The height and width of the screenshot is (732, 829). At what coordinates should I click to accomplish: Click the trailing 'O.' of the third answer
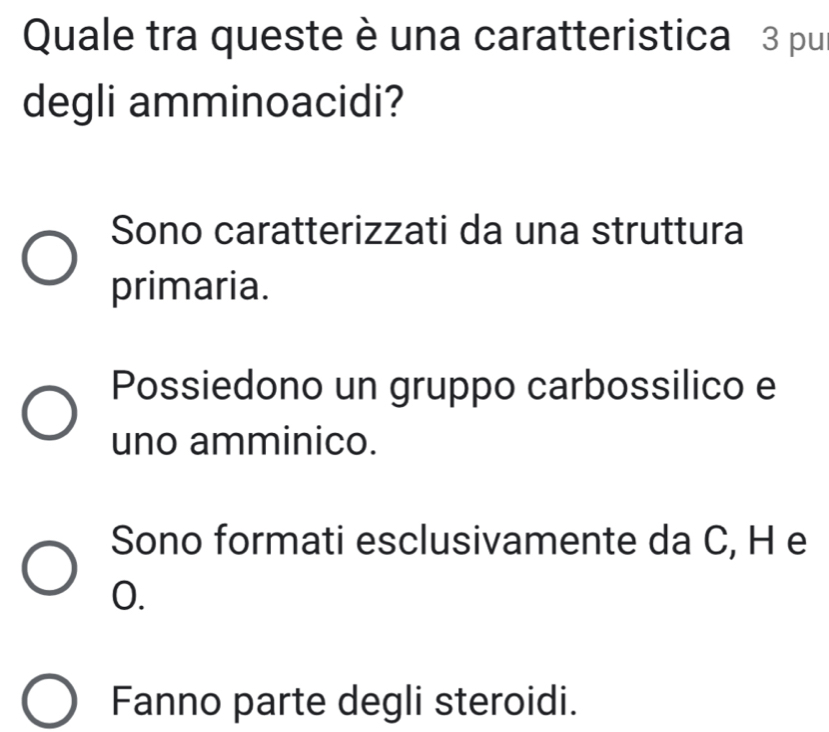click(x=129, y=597)
